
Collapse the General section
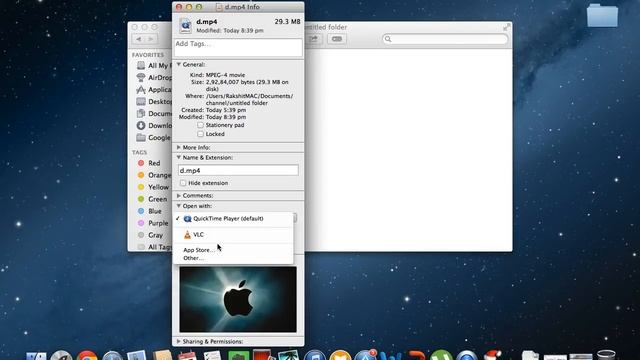[179, 64]
